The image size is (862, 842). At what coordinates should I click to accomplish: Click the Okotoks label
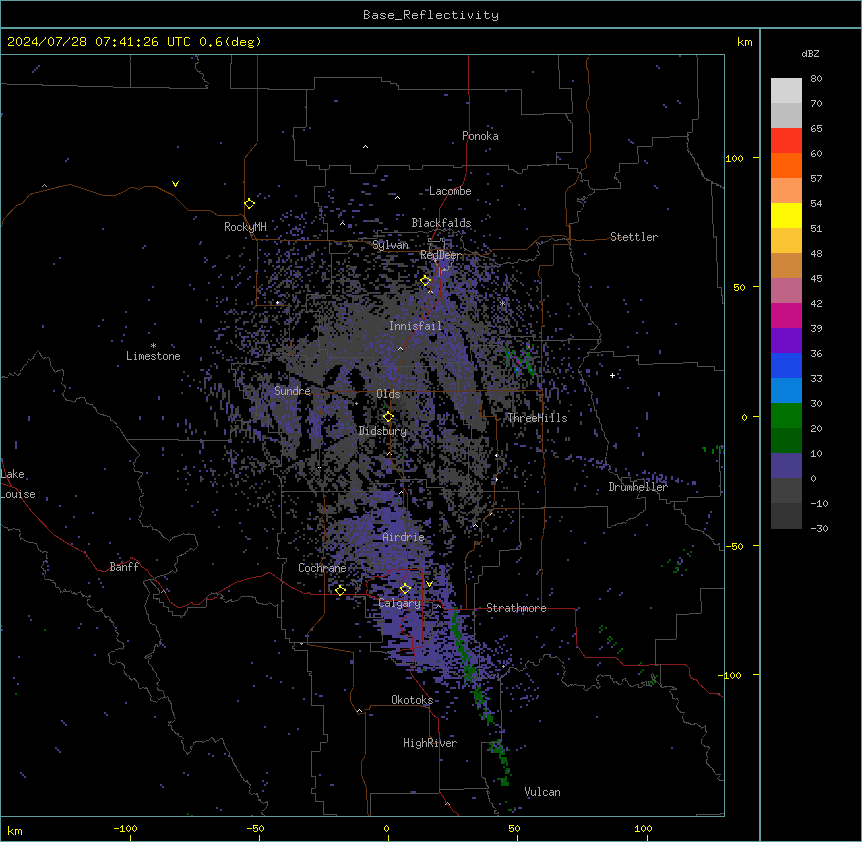412,700
